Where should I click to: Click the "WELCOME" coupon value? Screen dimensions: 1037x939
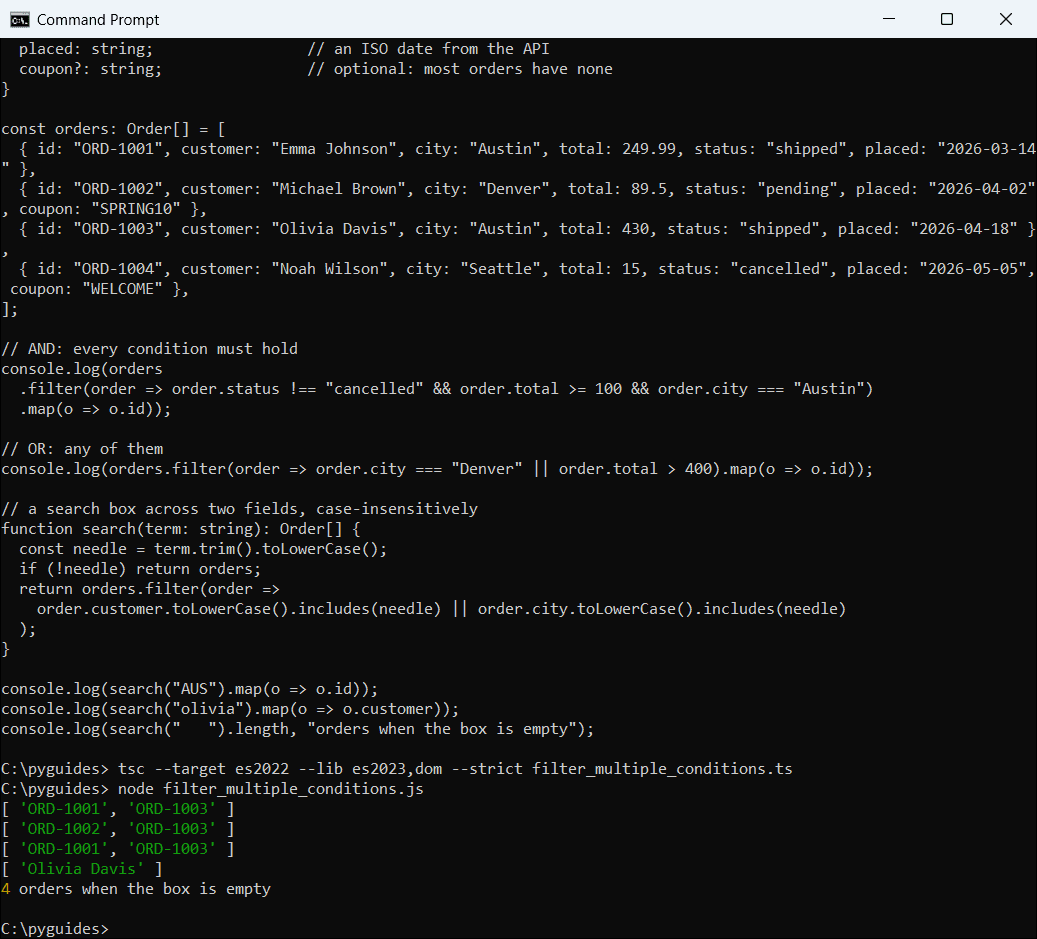[x=122, y=289]
